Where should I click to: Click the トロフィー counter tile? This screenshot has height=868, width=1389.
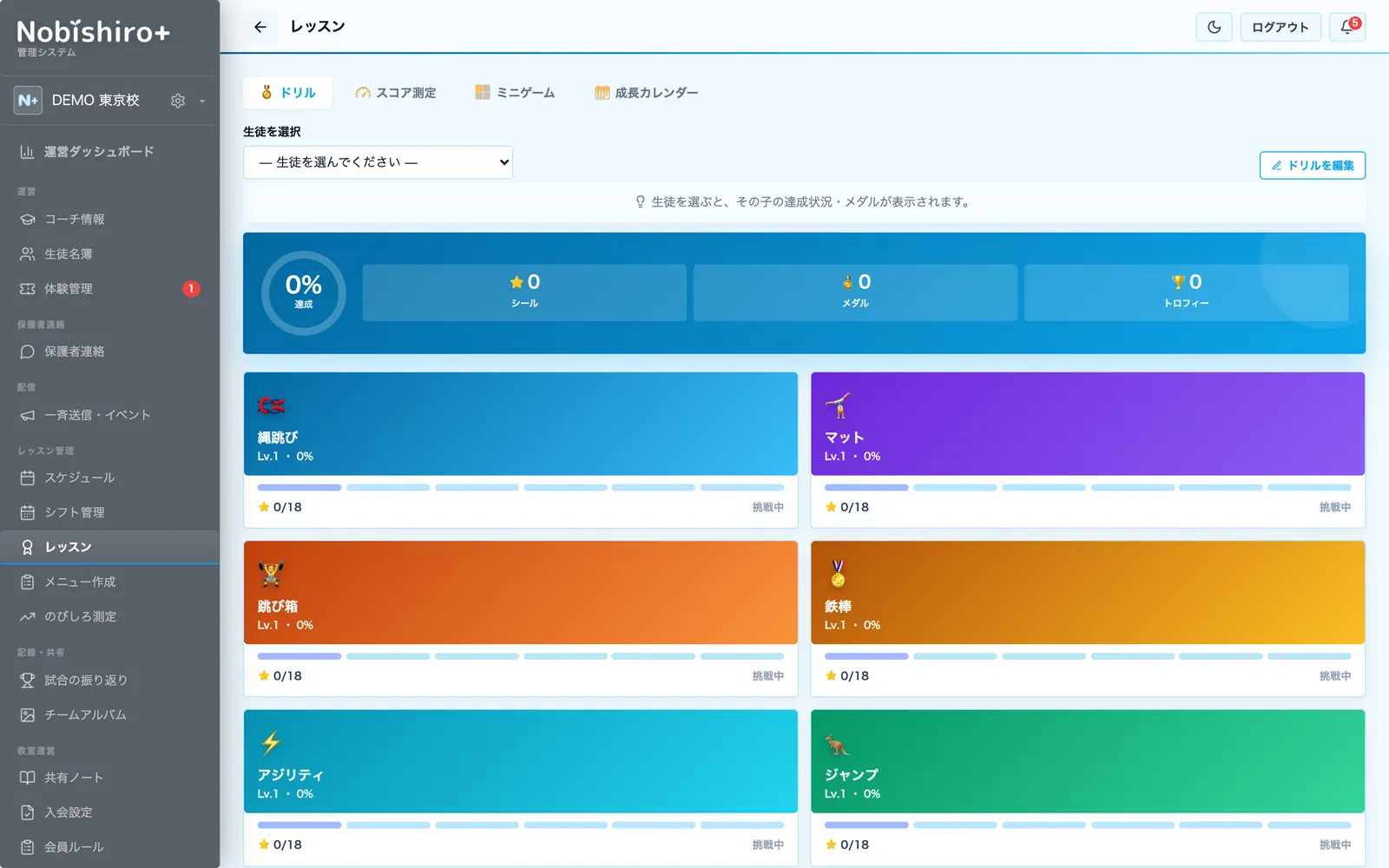(1186, 293)
